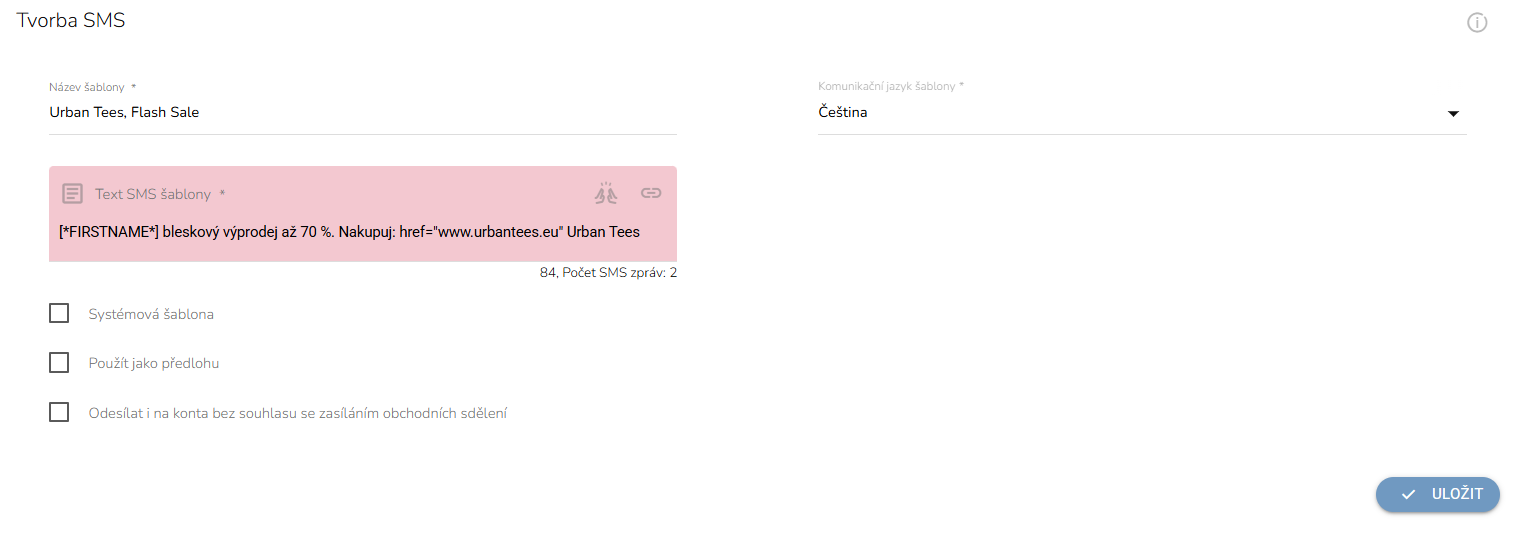
Task: Save the template with ULOŽIT text
Action: [1457, 494]
